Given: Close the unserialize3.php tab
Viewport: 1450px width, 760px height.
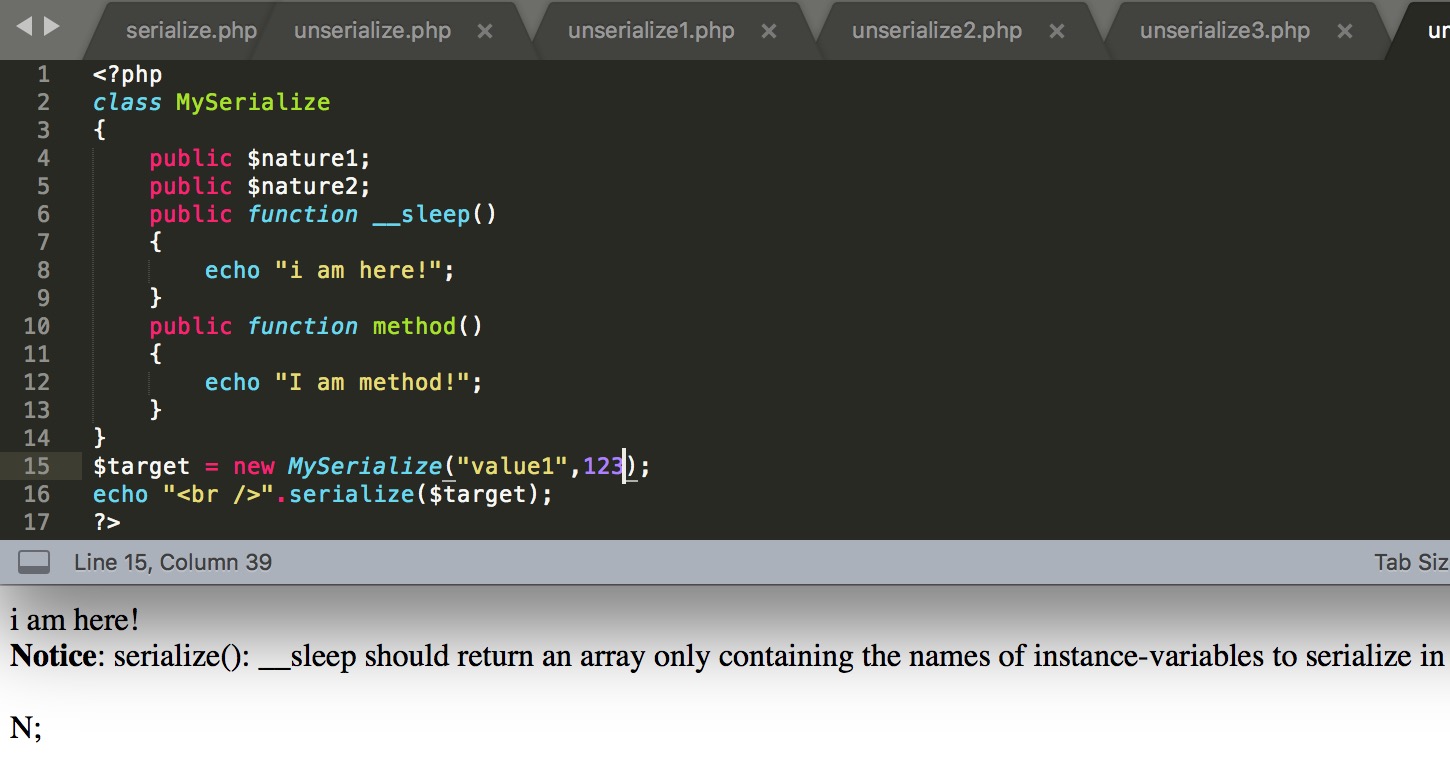Looking at the screenshot, I should tap(1345, 31).
